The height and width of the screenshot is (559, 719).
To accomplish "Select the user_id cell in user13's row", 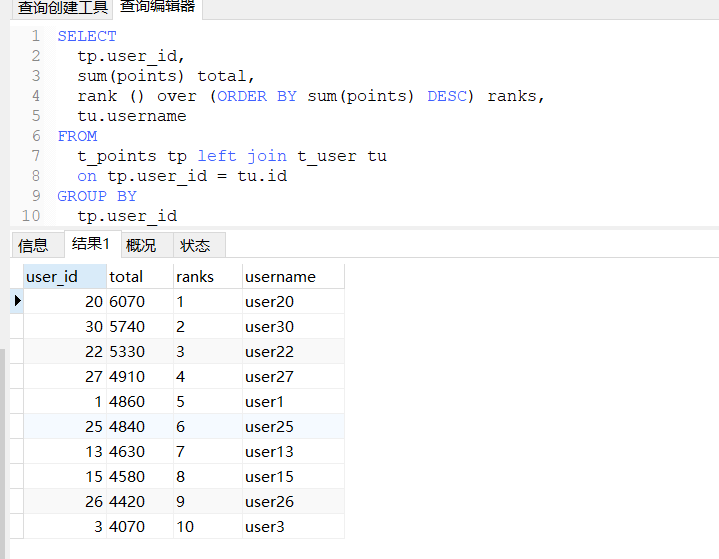I will [65, 451].
